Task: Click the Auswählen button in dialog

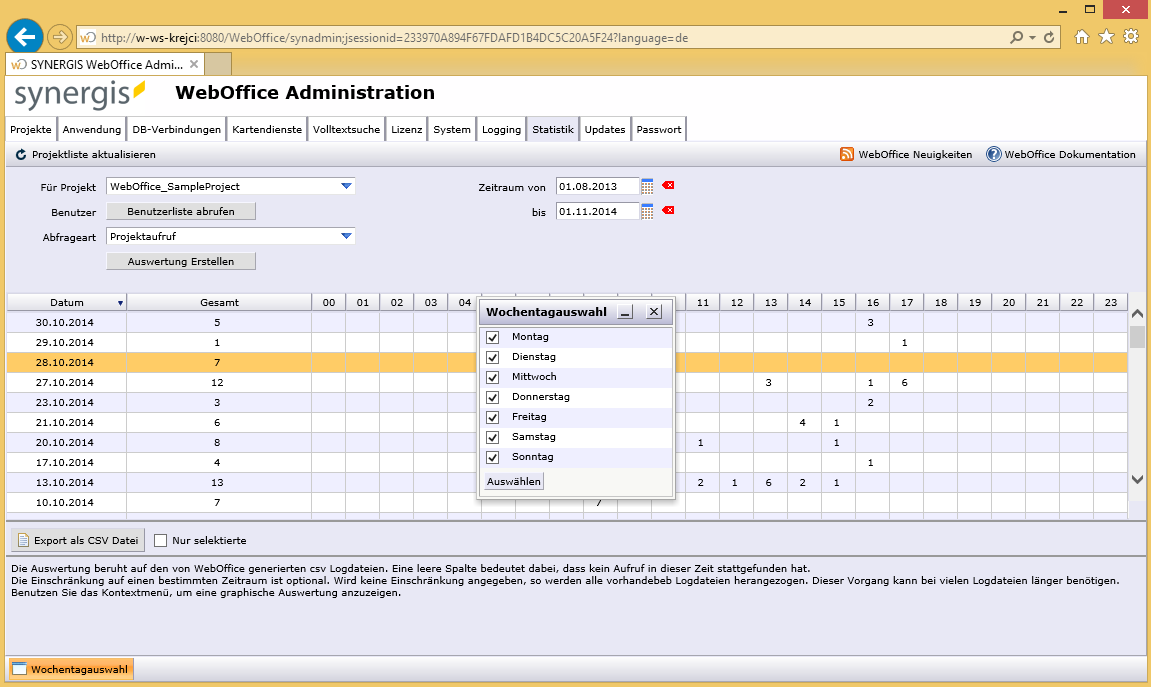Action: point(514,482)
